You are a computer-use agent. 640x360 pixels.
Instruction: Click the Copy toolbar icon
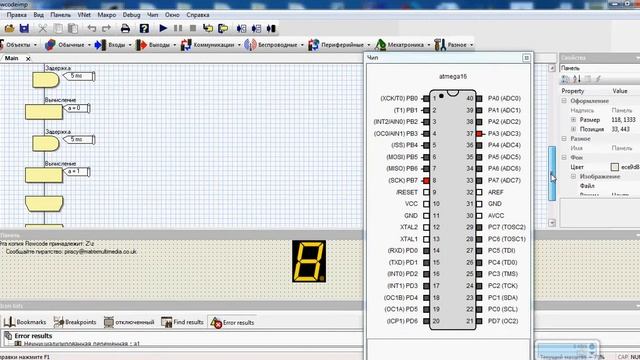pos(58,28)
